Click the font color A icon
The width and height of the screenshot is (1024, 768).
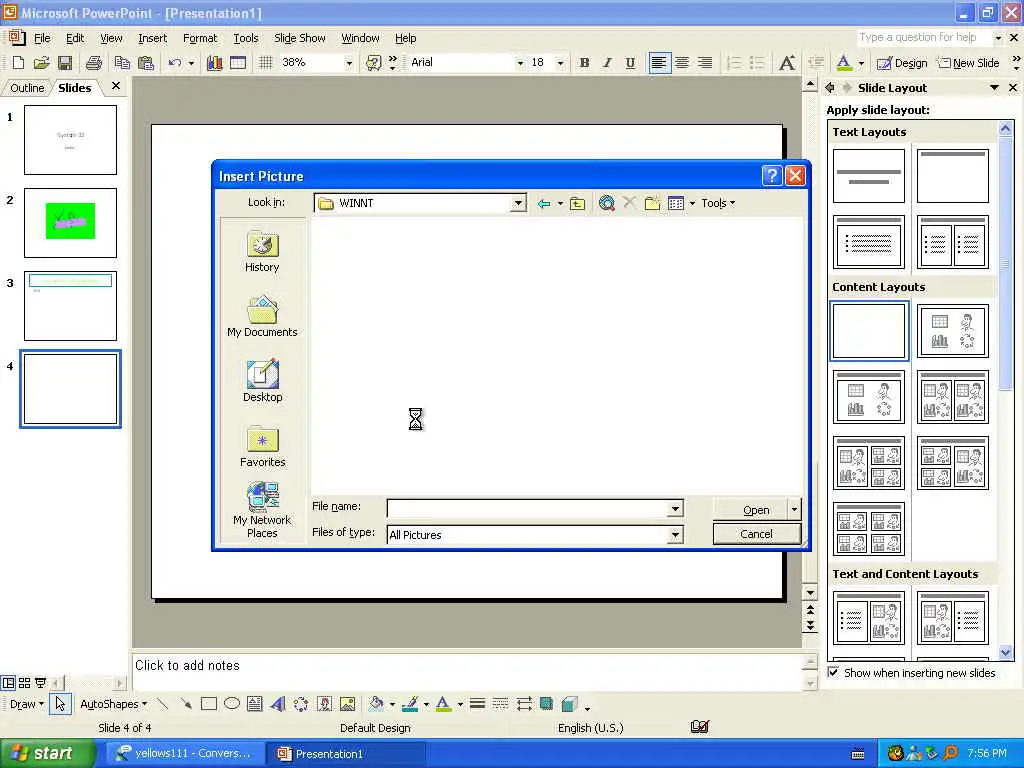click(844, 63)
